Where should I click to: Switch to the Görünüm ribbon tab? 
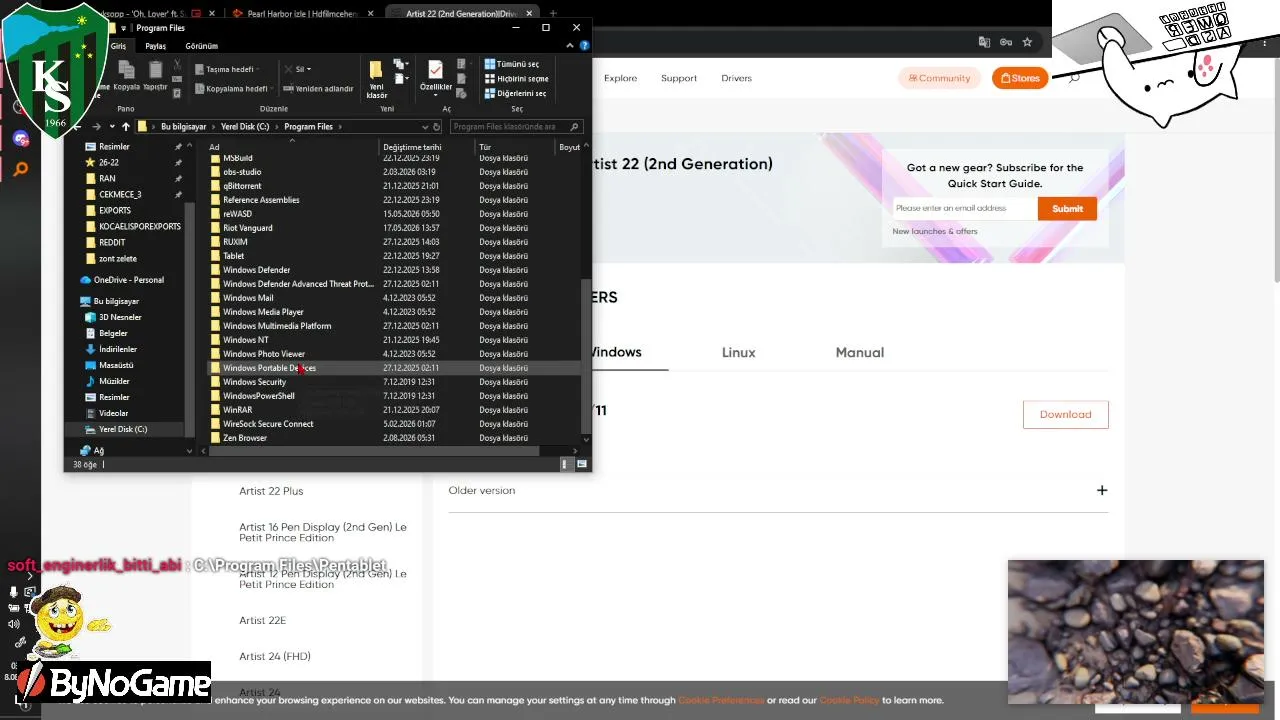pyautogui.click(x=201, y=46)
